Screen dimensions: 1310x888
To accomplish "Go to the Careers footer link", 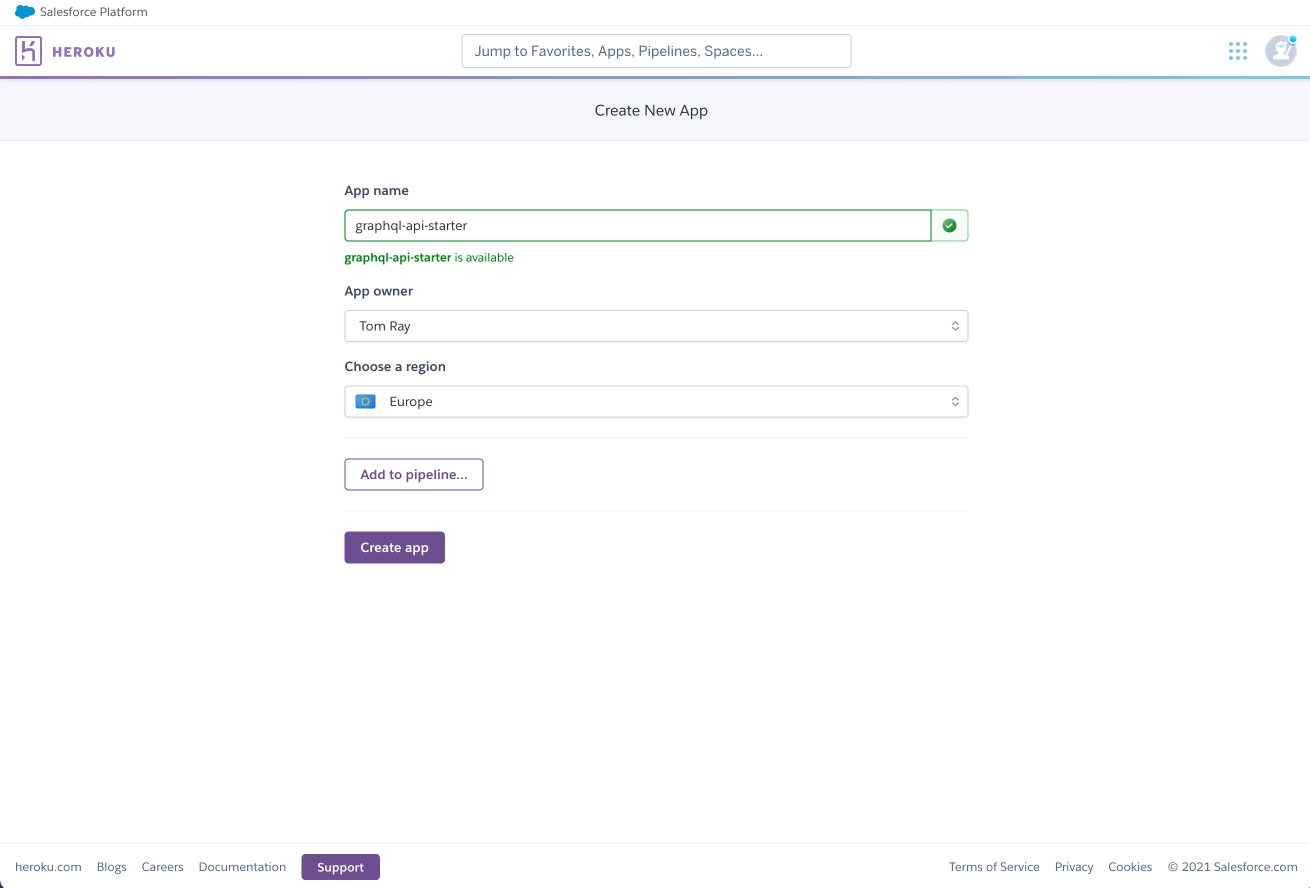I will (162, 867).
